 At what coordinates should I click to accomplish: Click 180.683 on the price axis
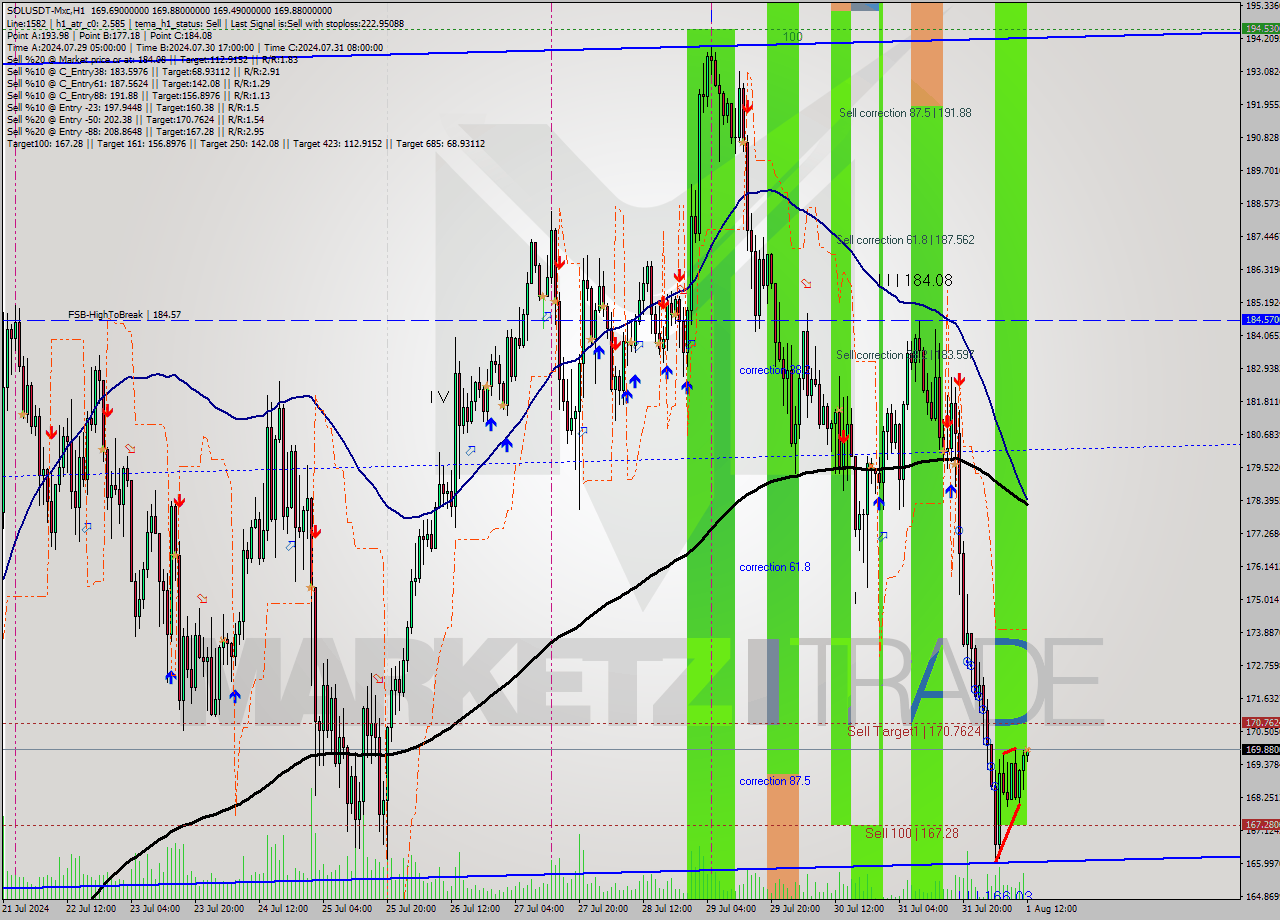coord(1262,435)
